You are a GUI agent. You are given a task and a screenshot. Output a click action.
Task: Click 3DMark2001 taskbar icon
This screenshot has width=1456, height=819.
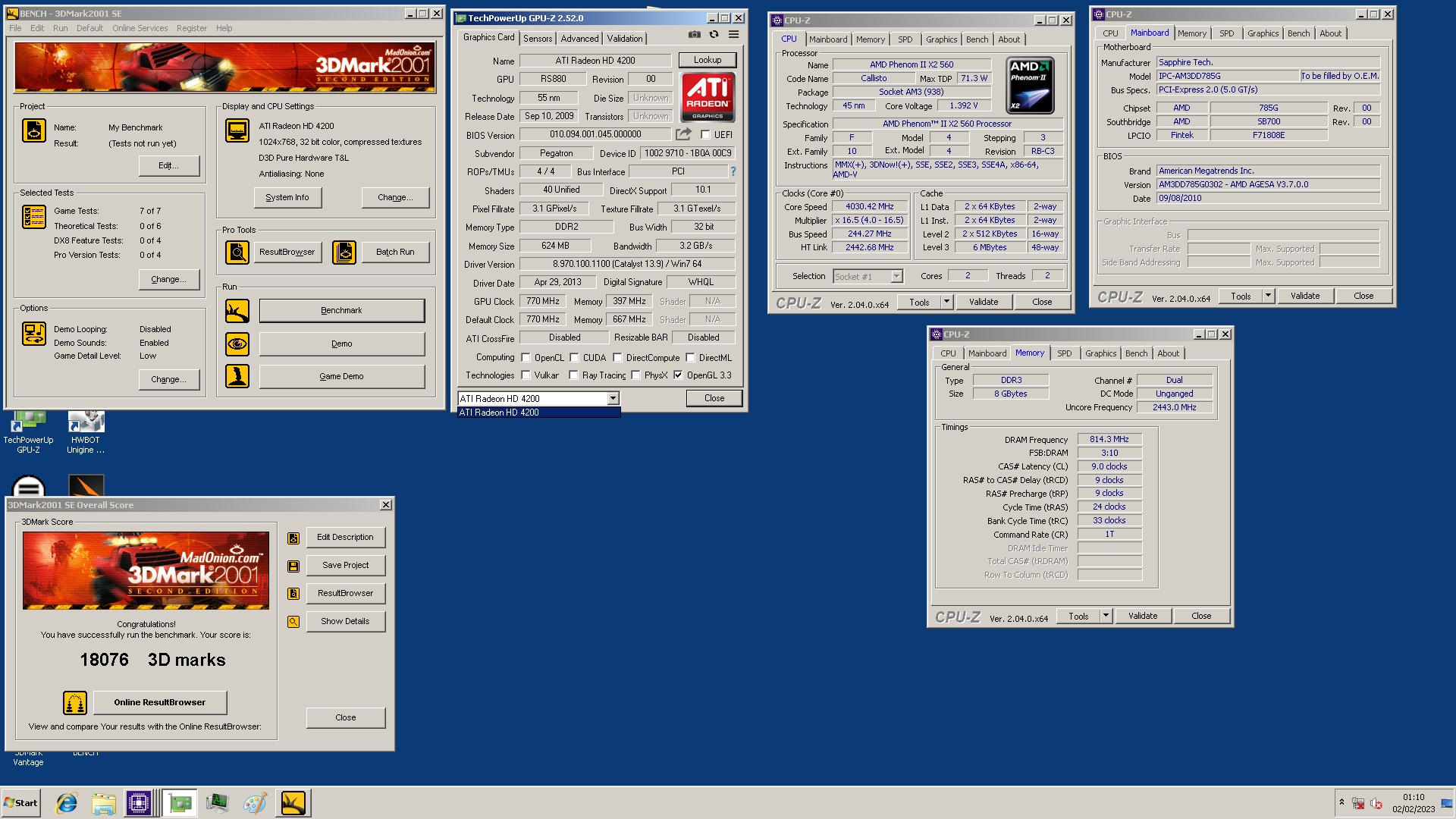[x=293, y=803]
